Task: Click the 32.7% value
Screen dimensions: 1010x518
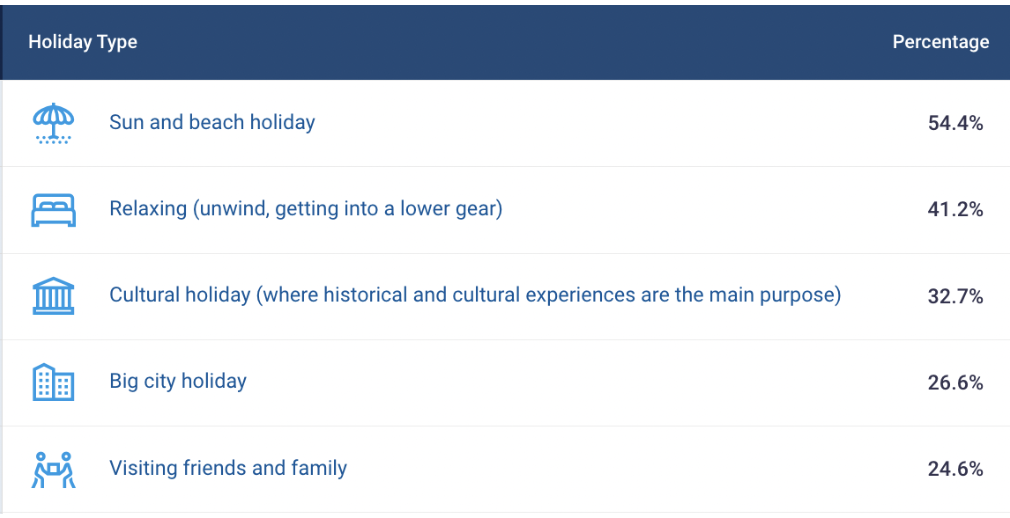Action: 955,296
